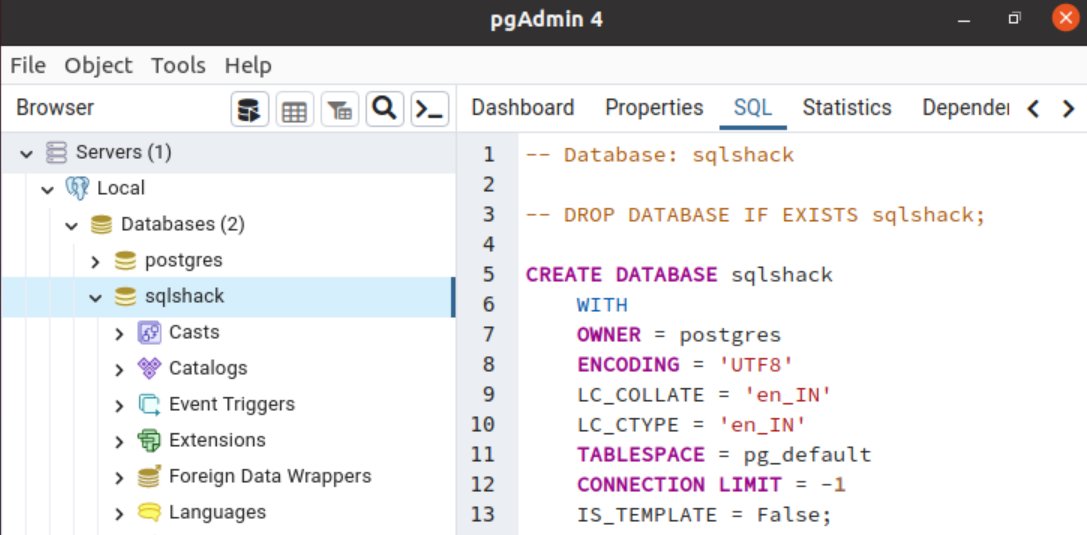
Task: Click the View Data table icon
Action: [295, 109]
